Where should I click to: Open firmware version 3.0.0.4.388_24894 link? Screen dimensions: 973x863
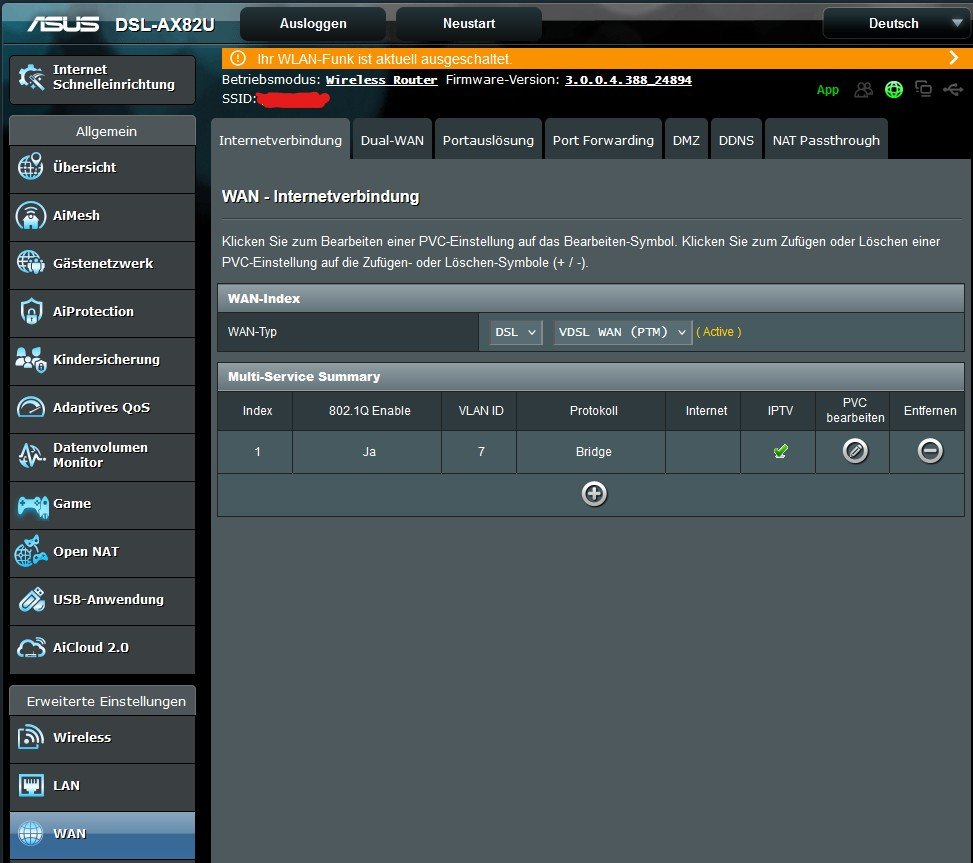point(628,80)
